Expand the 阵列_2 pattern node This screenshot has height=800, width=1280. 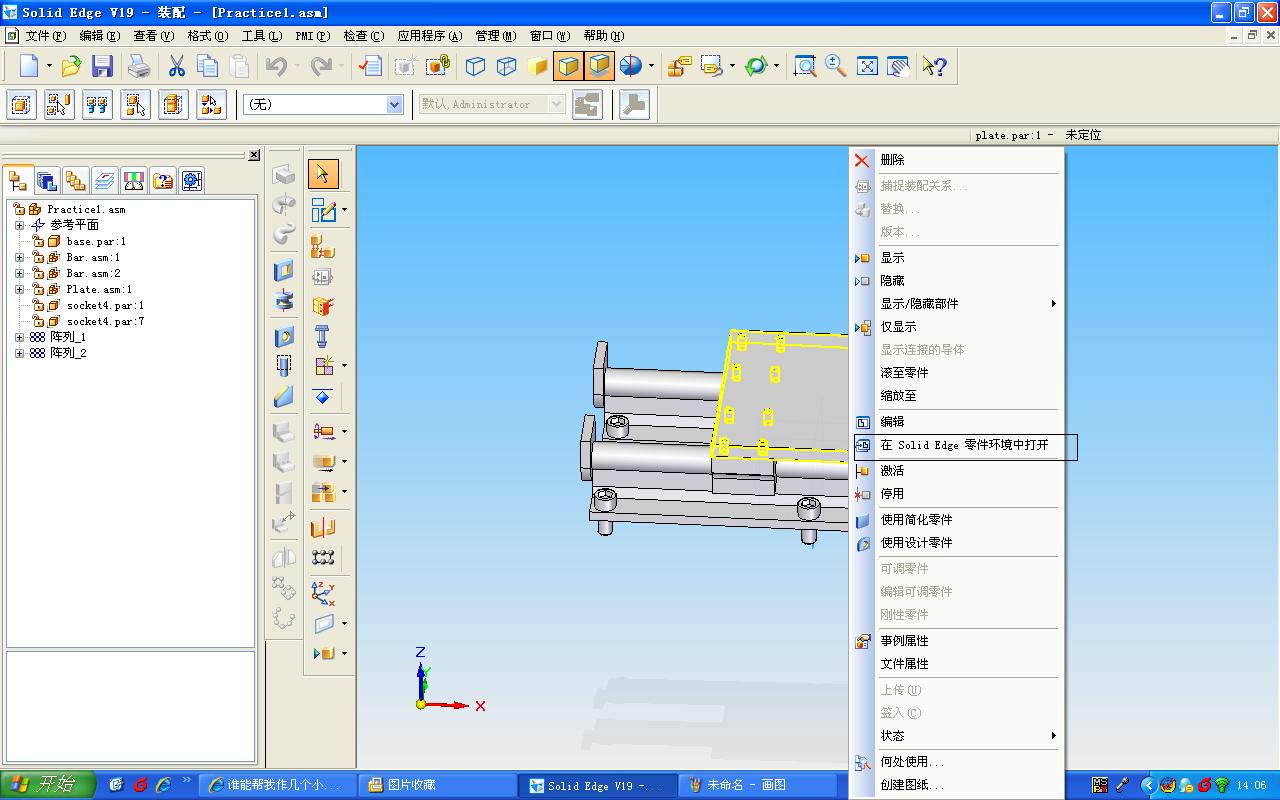click(x=19, y=353)
